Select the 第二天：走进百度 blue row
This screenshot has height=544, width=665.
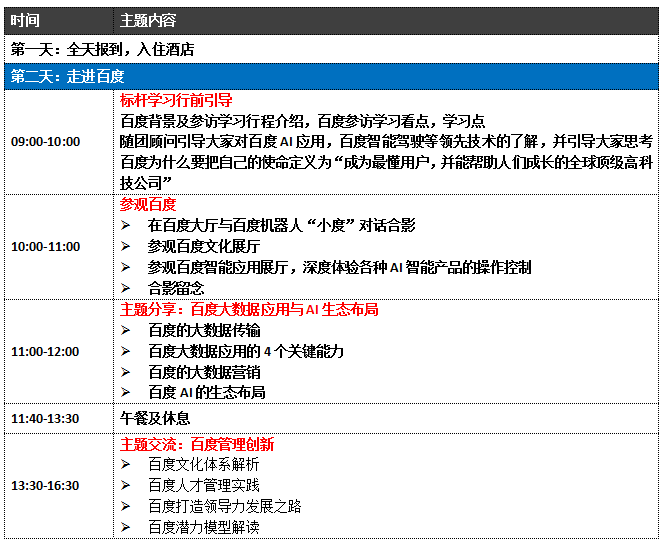click(331, 76)
